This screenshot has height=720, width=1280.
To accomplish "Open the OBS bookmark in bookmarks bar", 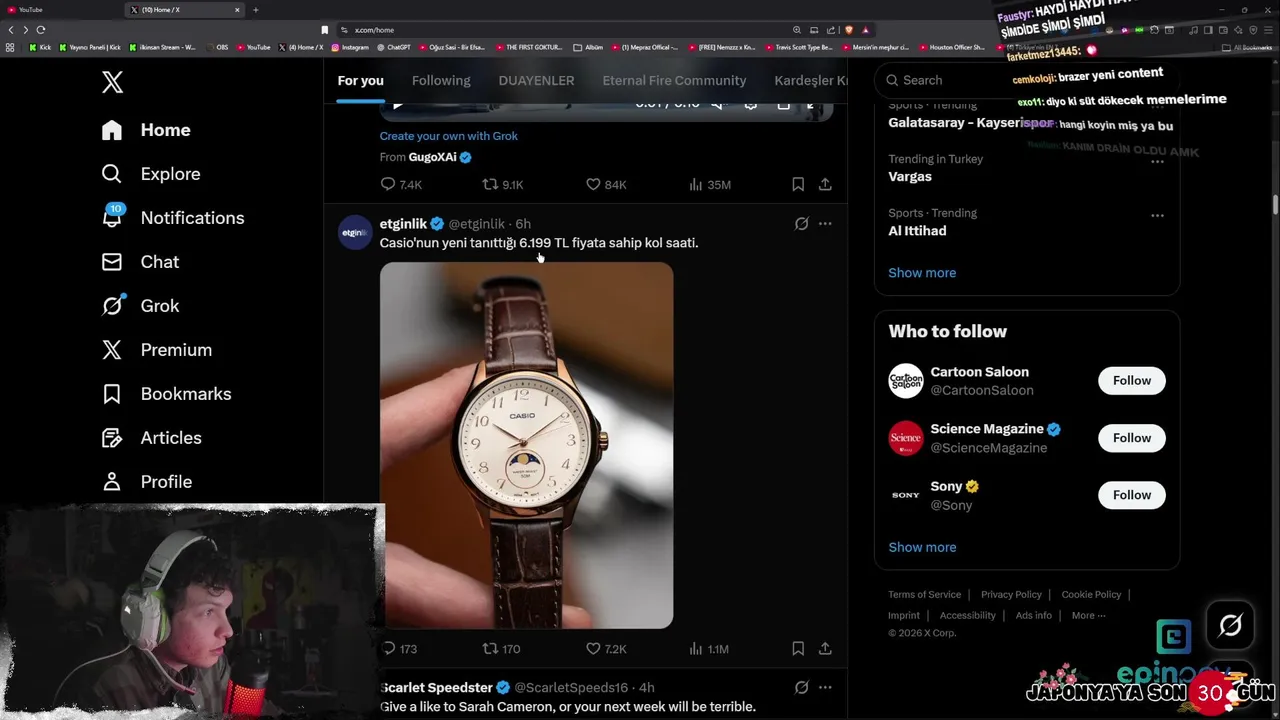I will [x=217, y=47].
